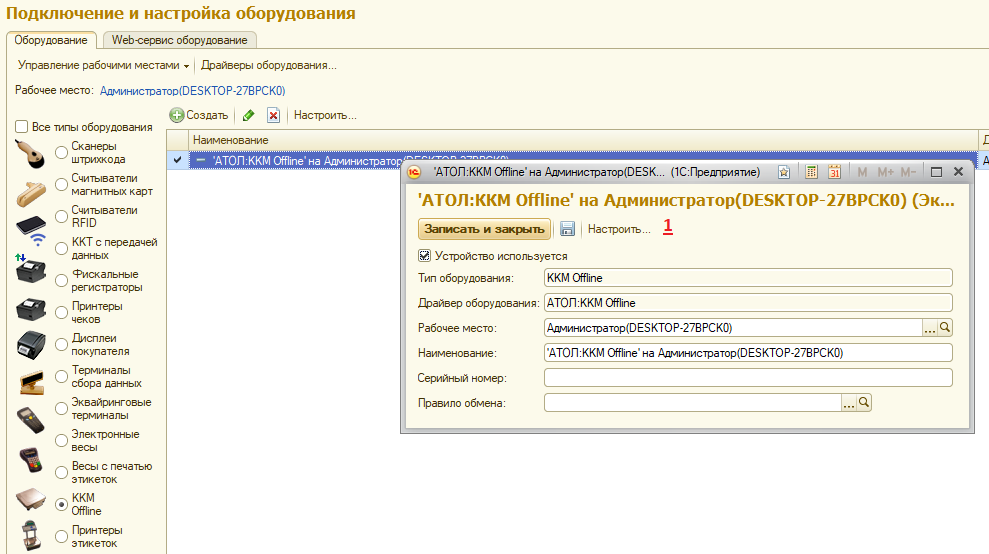Click the Драйвер оборудования field
Image resolution: width=989 pixels, height=554 pixels.
coord(748,302)
